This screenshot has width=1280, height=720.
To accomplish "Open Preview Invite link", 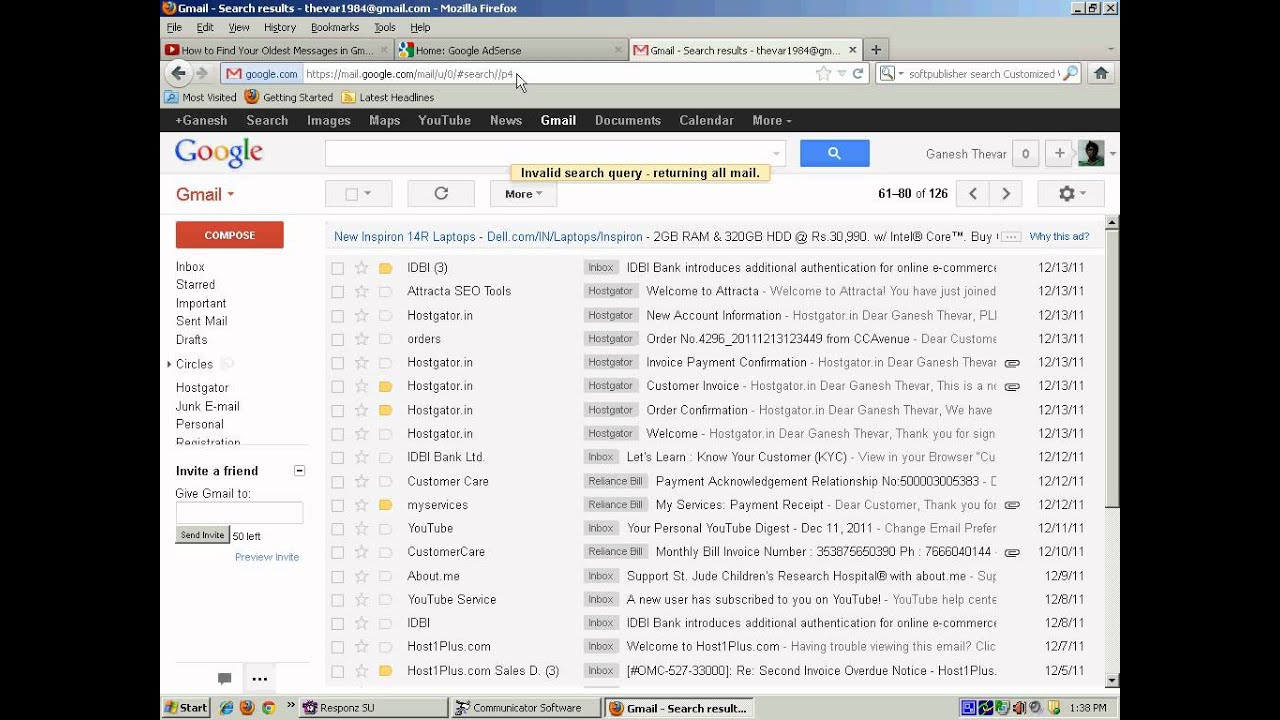I will point(267,557).
